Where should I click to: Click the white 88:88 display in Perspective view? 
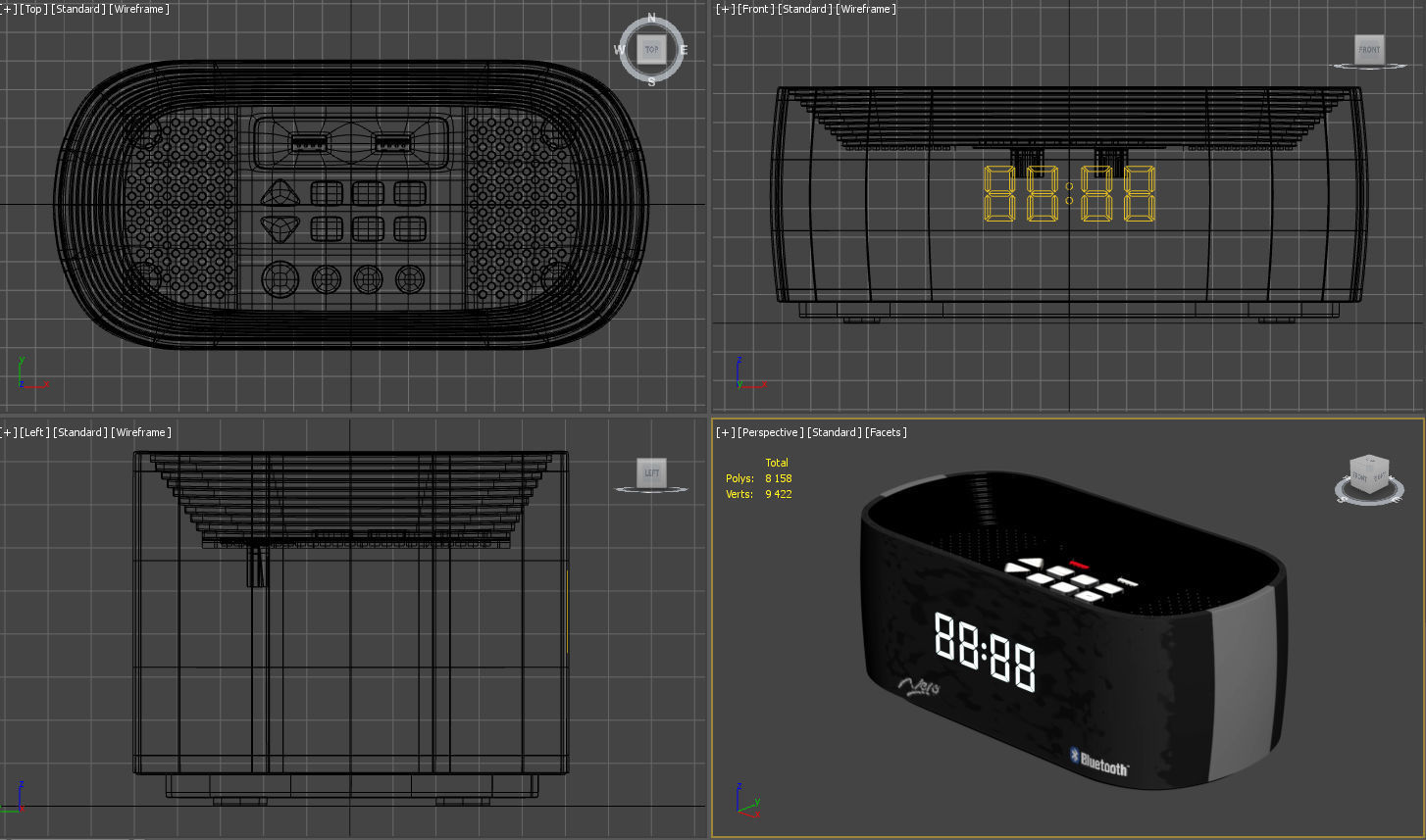[985, 651]
